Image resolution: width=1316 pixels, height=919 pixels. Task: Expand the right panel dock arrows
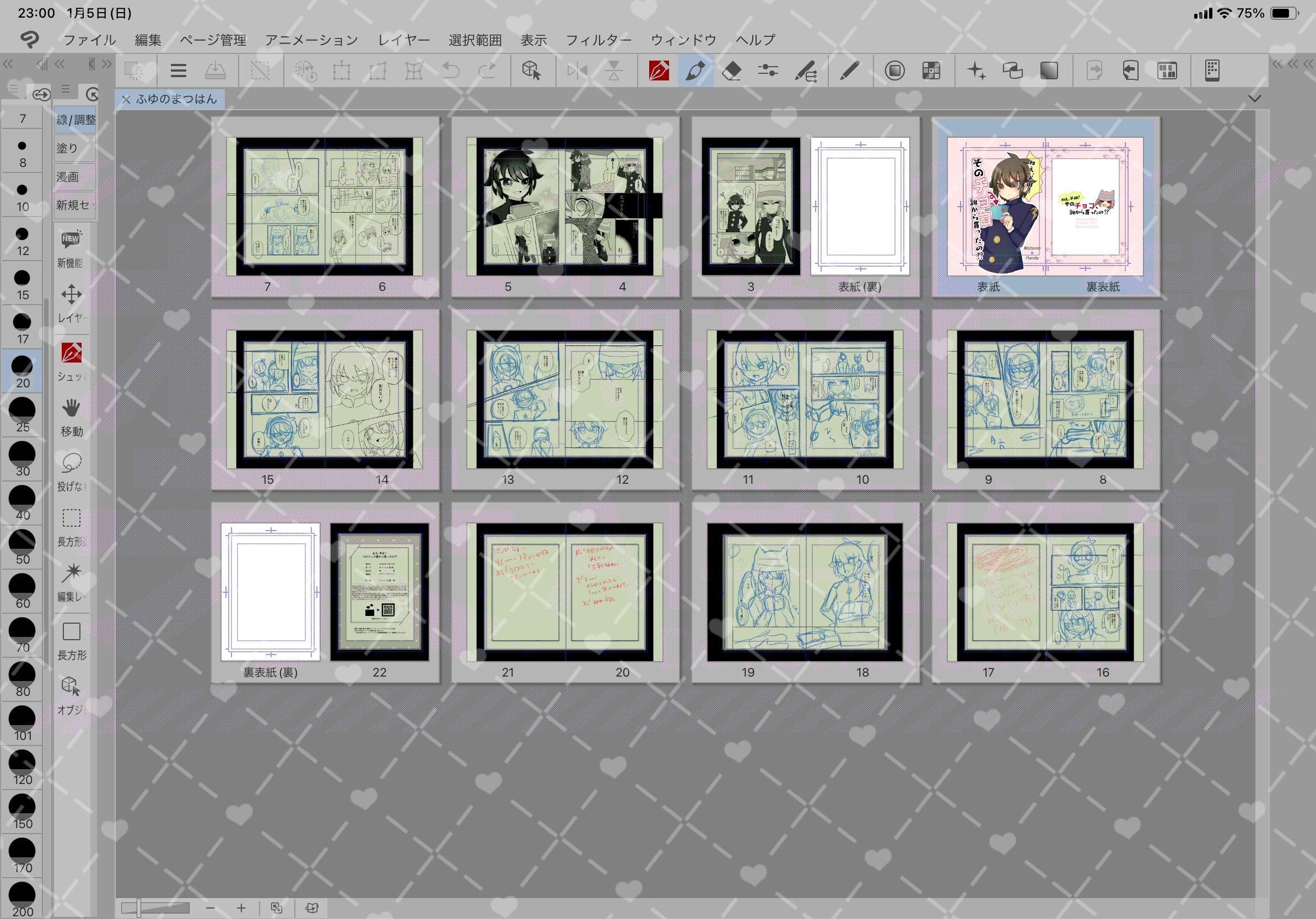(x=1292, y=64)
